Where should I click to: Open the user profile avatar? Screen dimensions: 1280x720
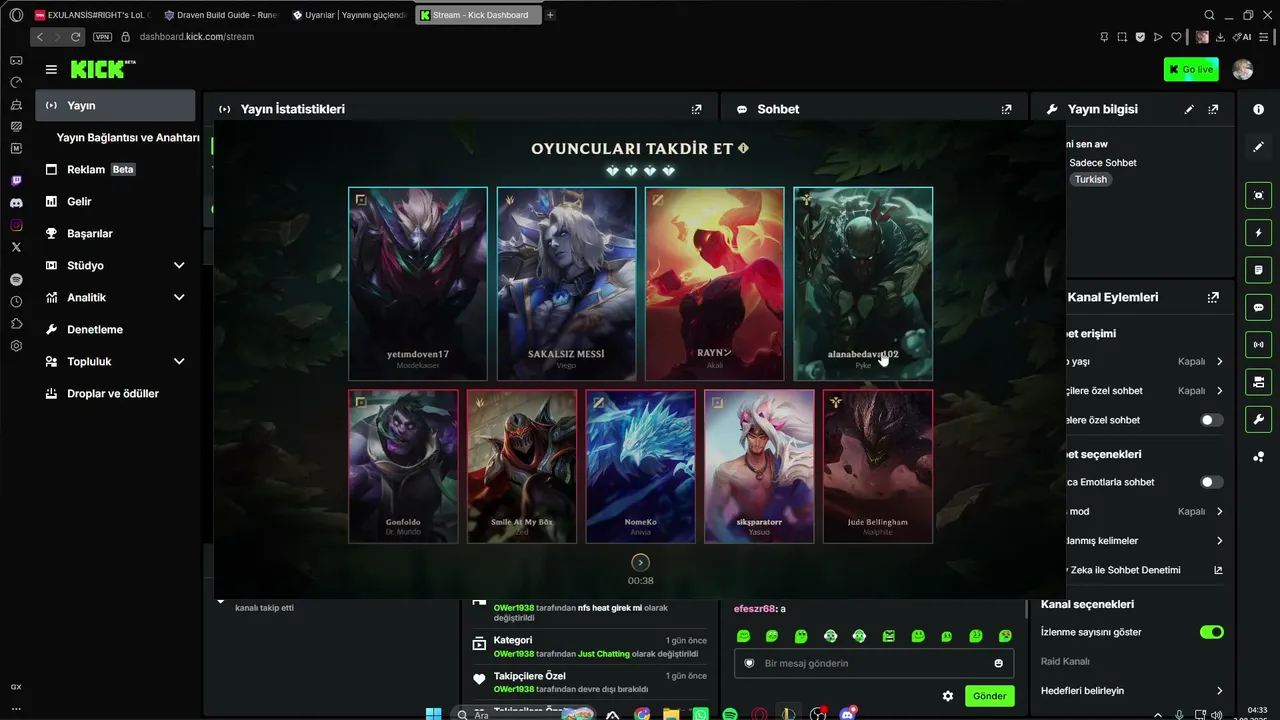tap(1243, 69)
